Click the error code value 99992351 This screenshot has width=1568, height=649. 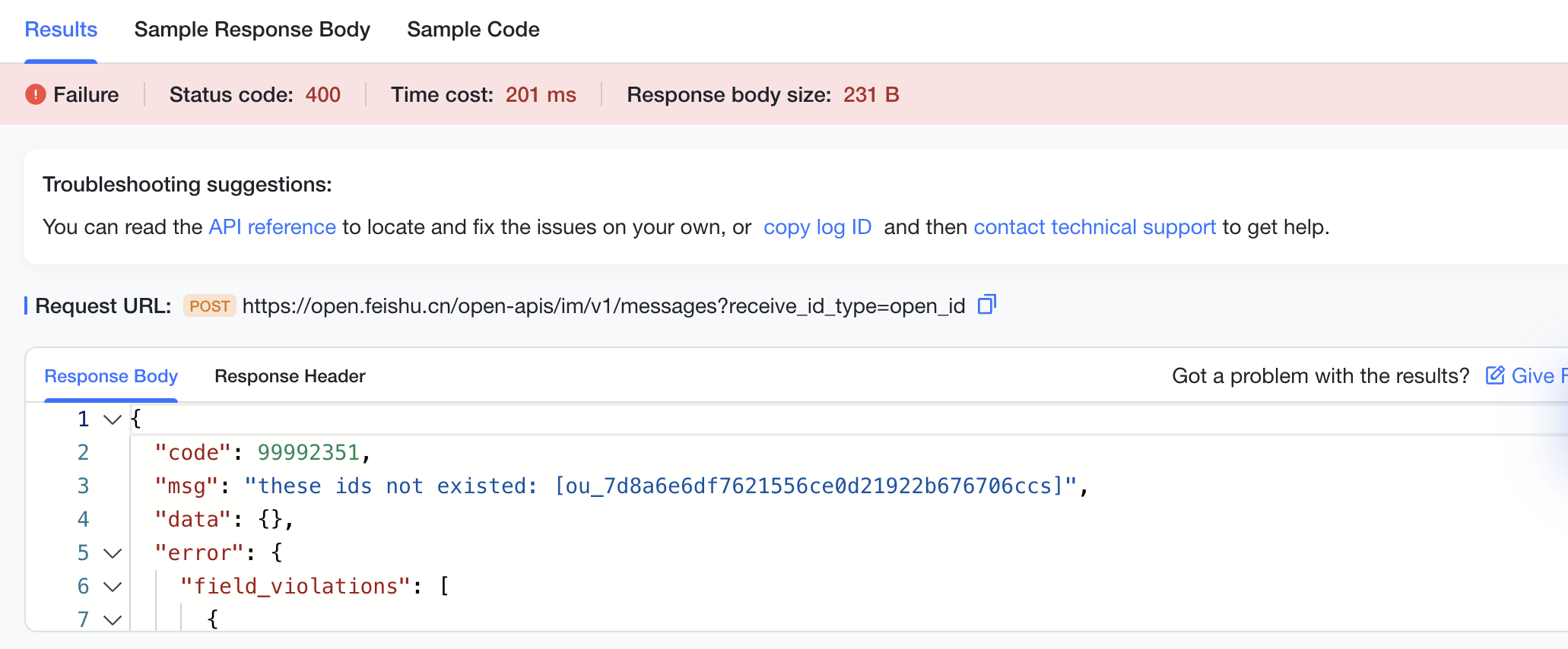[x=308, y=453]
